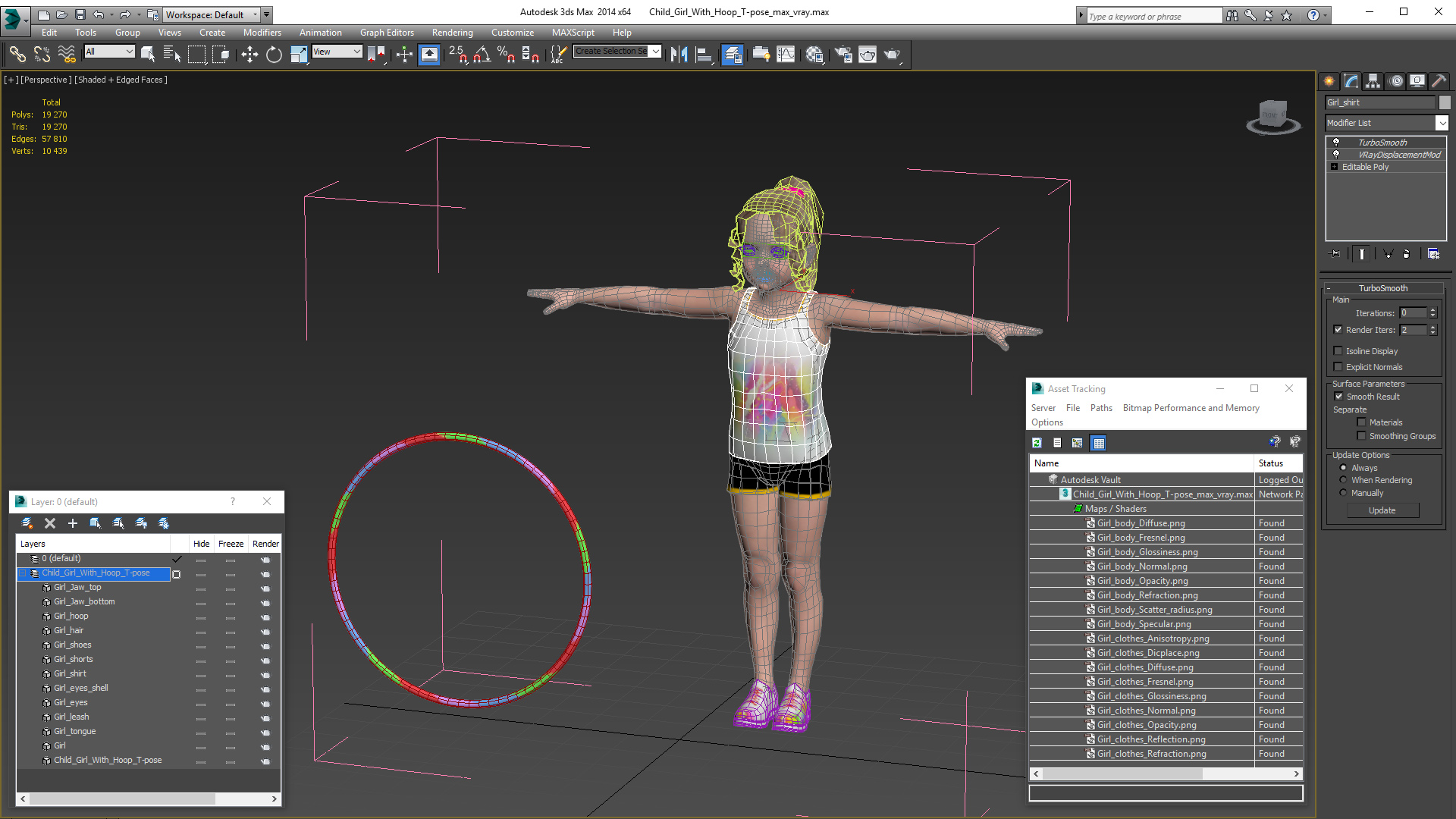The width and height of the screenshot is (1456, 819).
Task: Open reference coordinate system View dropdown
Action: [337, 52]
